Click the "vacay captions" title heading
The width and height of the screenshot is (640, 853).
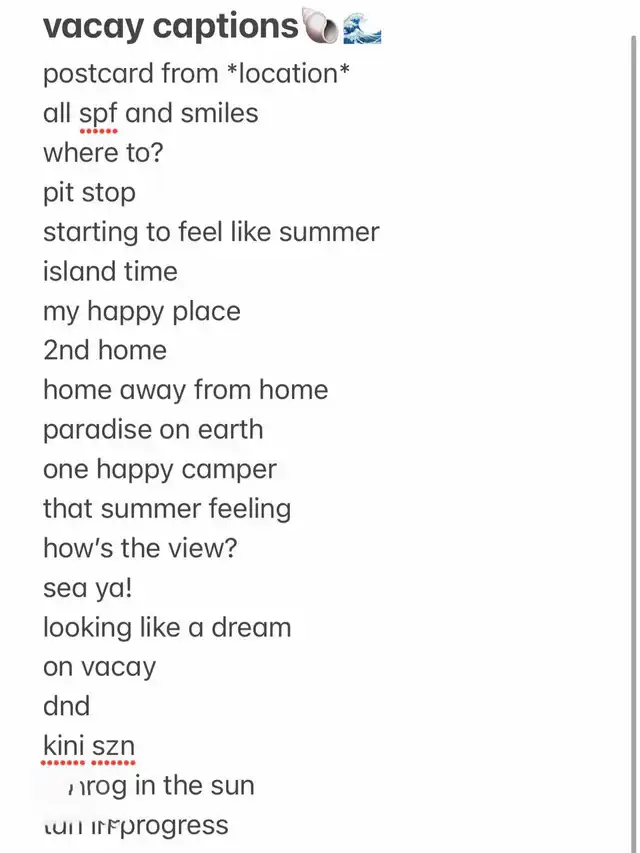(170, 27)
